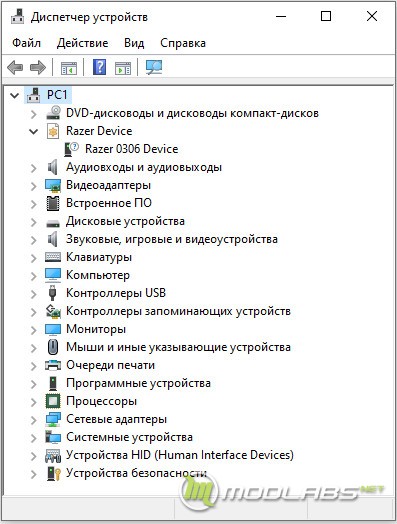This screenshot has height=524, width=397.
Task: Click the speaker icon next to Аудиовходы и аудиовыходы
Action: point(52,167)
